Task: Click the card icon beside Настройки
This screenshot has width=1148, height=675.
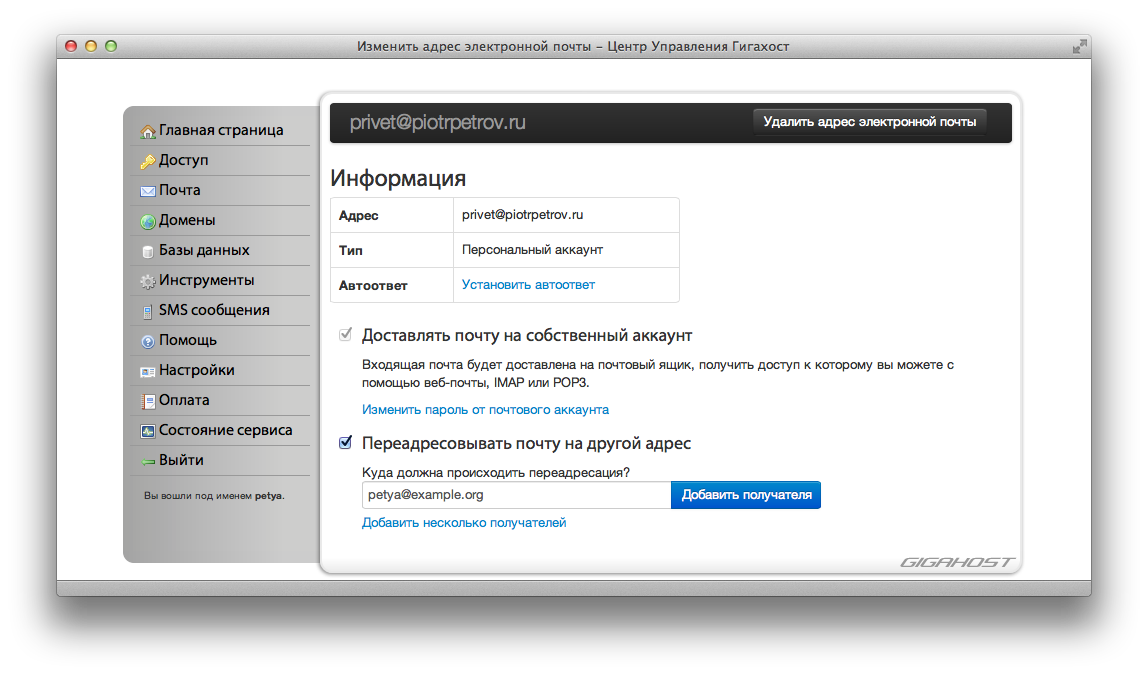Action: pos(148,371)
